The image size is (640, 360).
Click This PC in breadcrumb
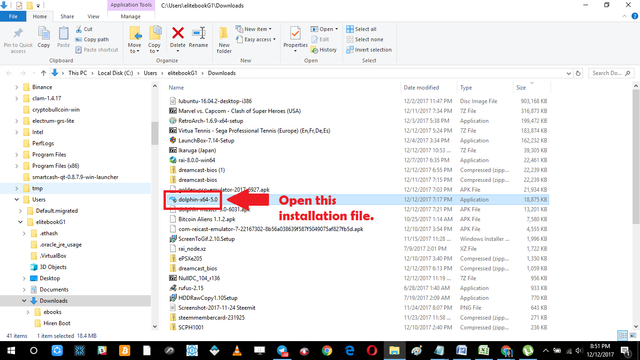(78, 73)
